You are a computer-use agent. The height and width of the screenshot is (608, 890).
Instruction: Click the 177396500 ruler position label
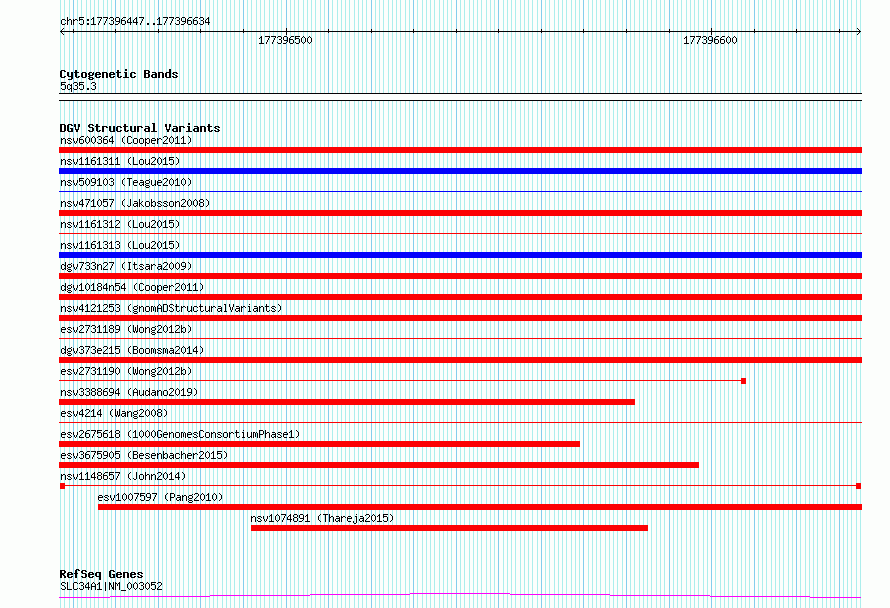tap(285, 40)
